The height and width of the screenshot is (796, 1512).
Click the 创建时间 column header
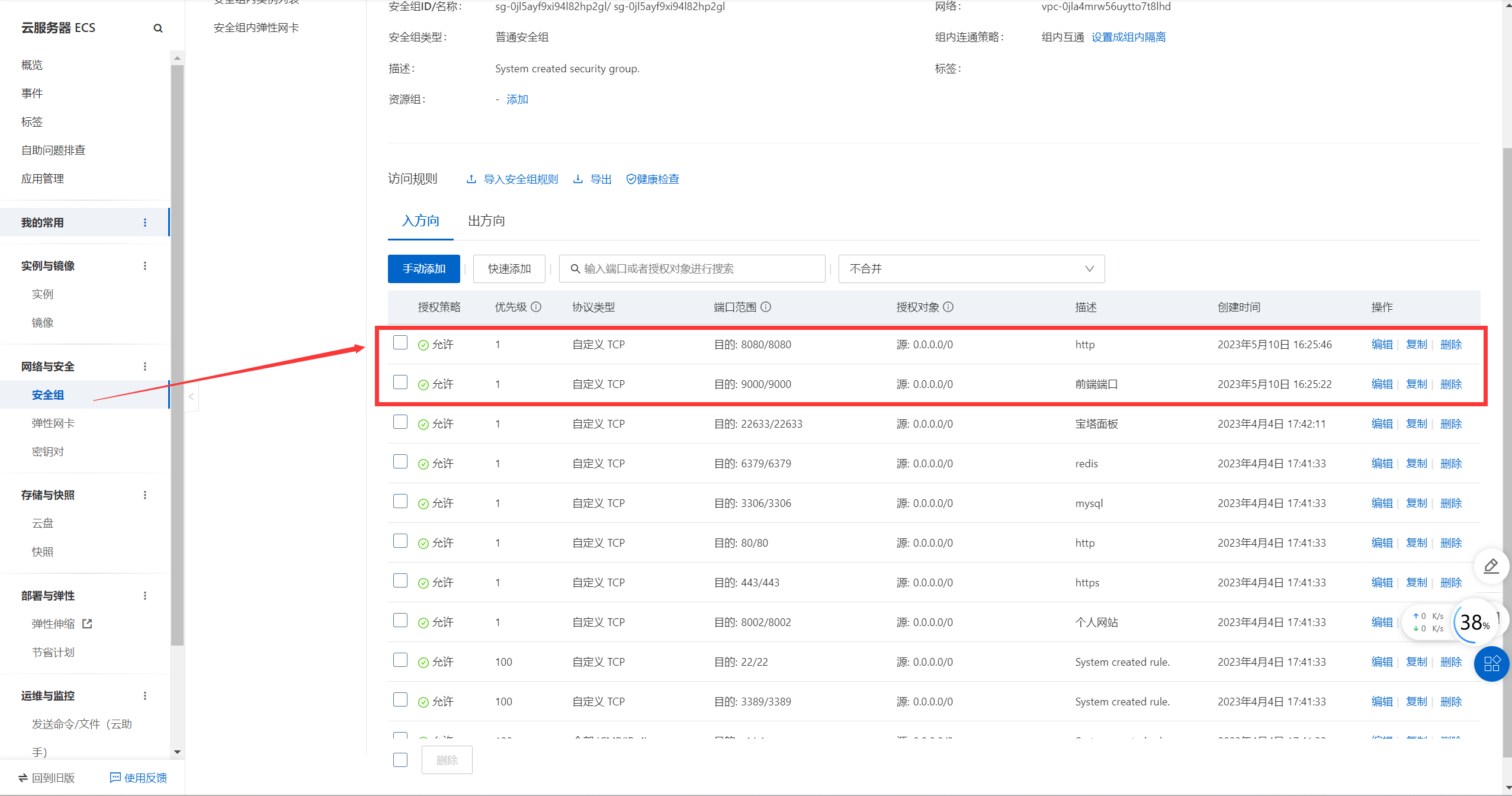[x=1239, y=307]
